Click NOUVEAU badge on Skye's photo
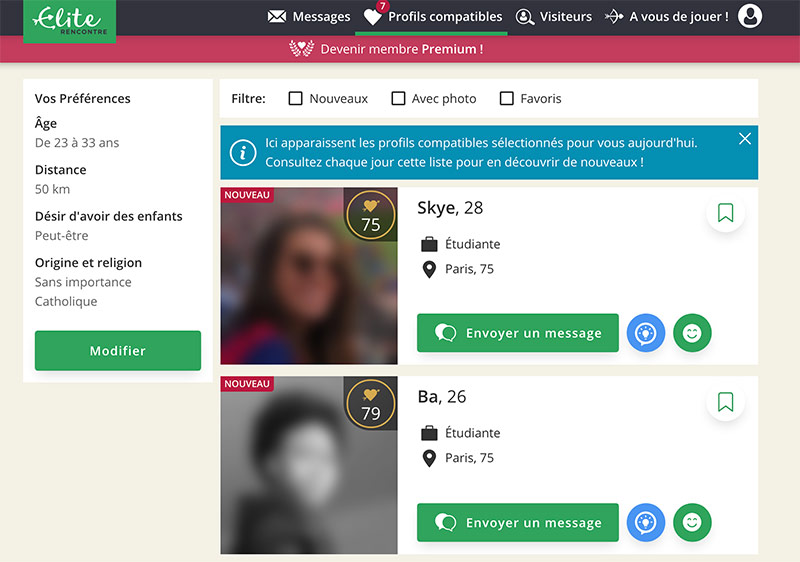This screenshot has height=562, width=800. click(x=247, y=195)
